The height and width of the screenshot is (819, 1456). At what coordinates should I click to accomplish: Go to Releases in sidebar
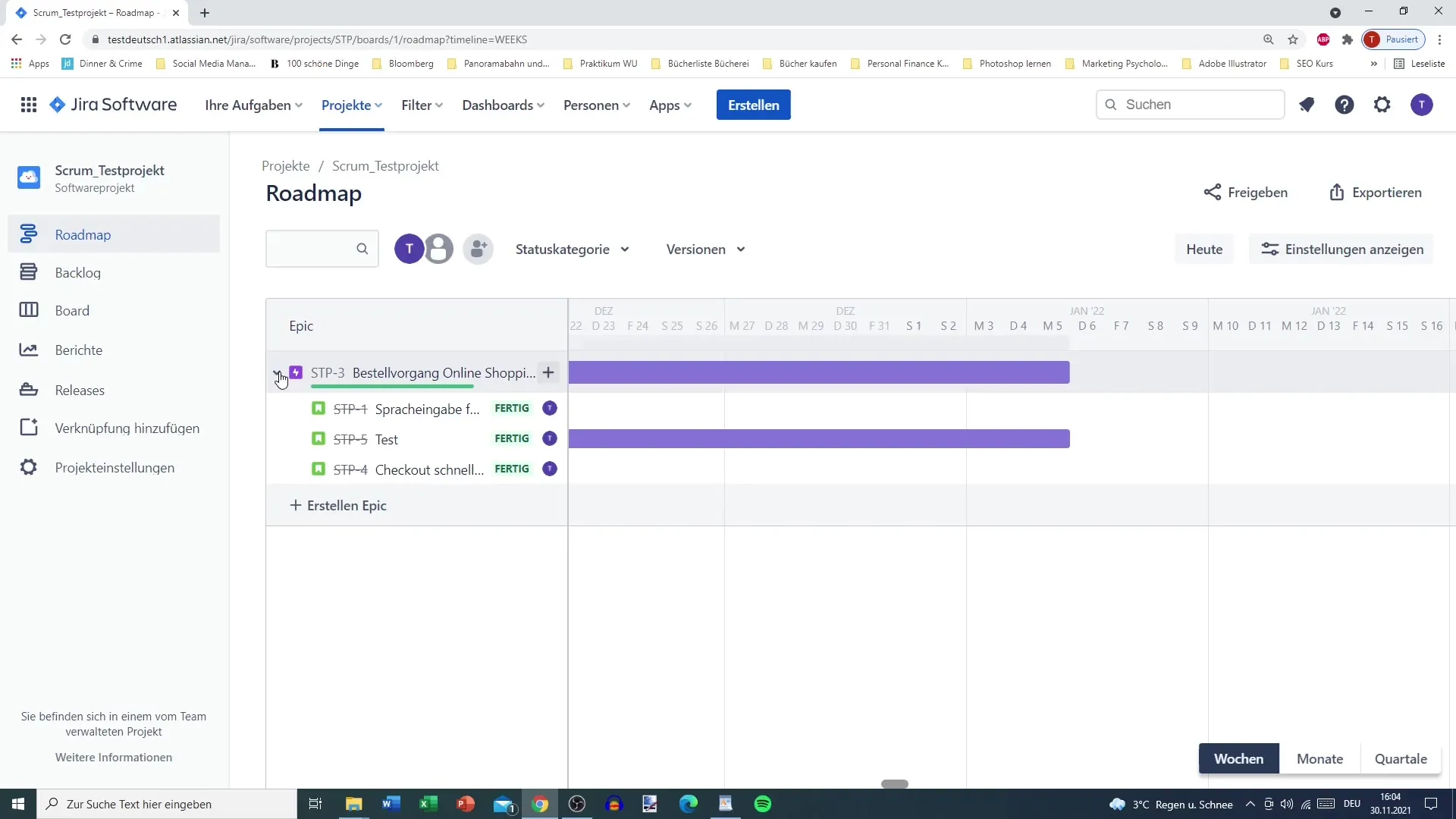[x=114, y=390]
